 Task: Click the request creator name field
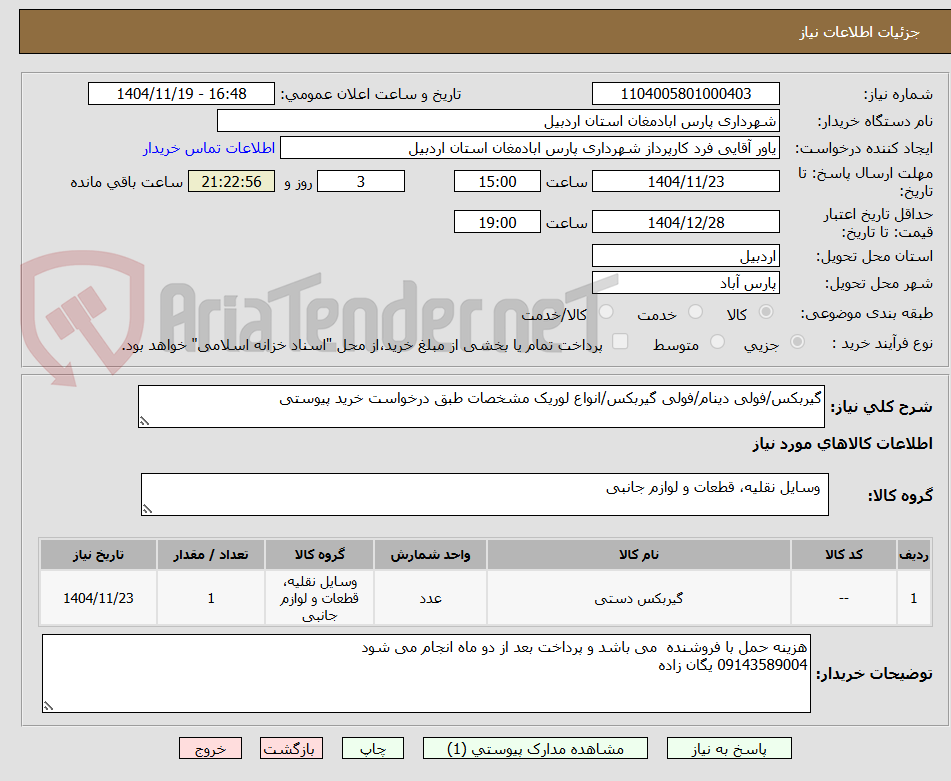coord(529,149)
